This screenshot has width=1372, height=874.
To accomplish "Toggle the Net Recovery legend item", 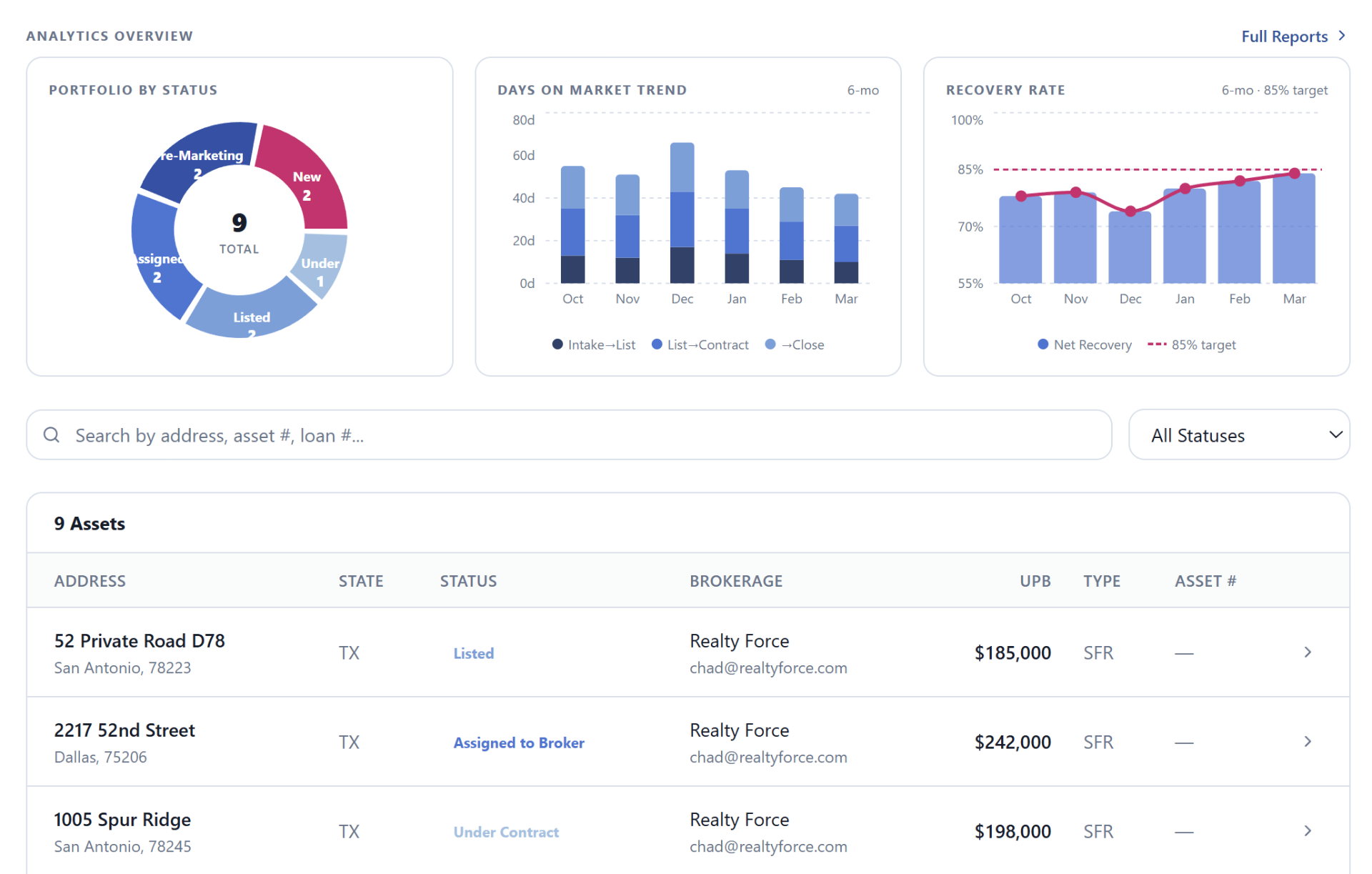I will tap(1085, 344).
